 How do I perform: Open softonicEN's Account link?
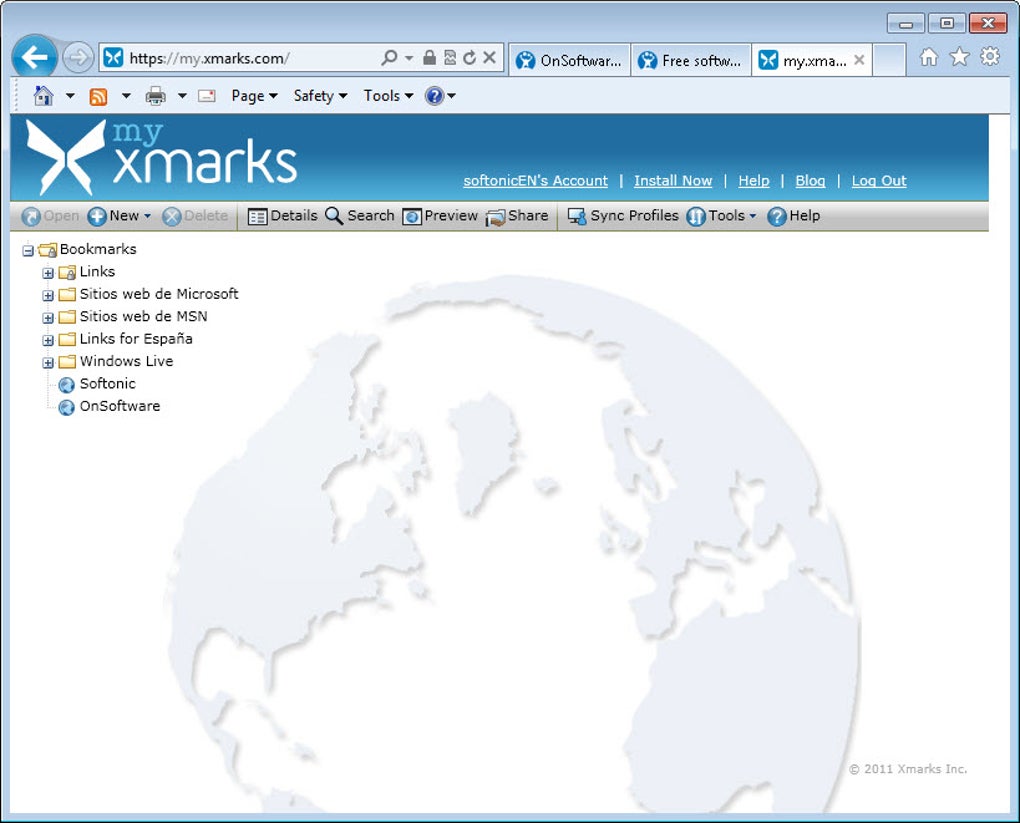pyautogui.click(x=535, y=181)
